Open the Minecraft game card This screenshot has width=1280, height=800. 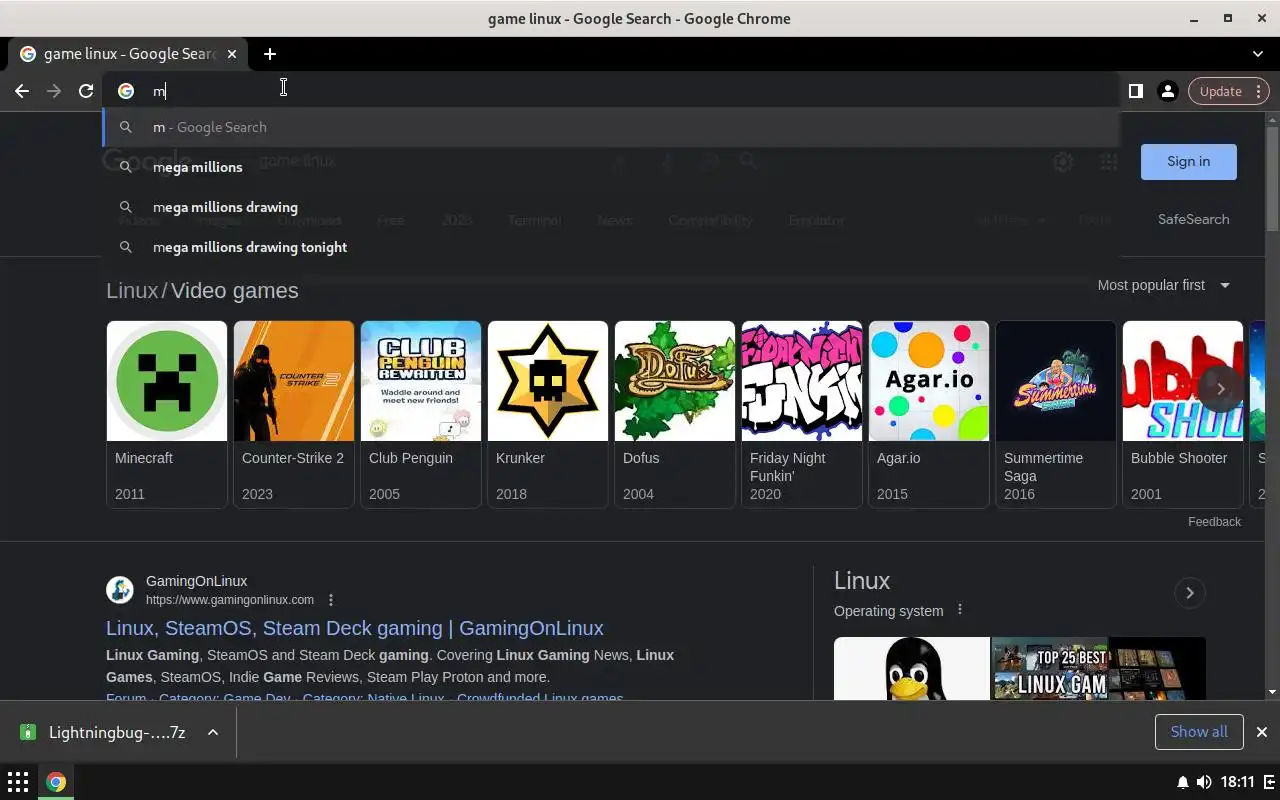coord(166,414)
